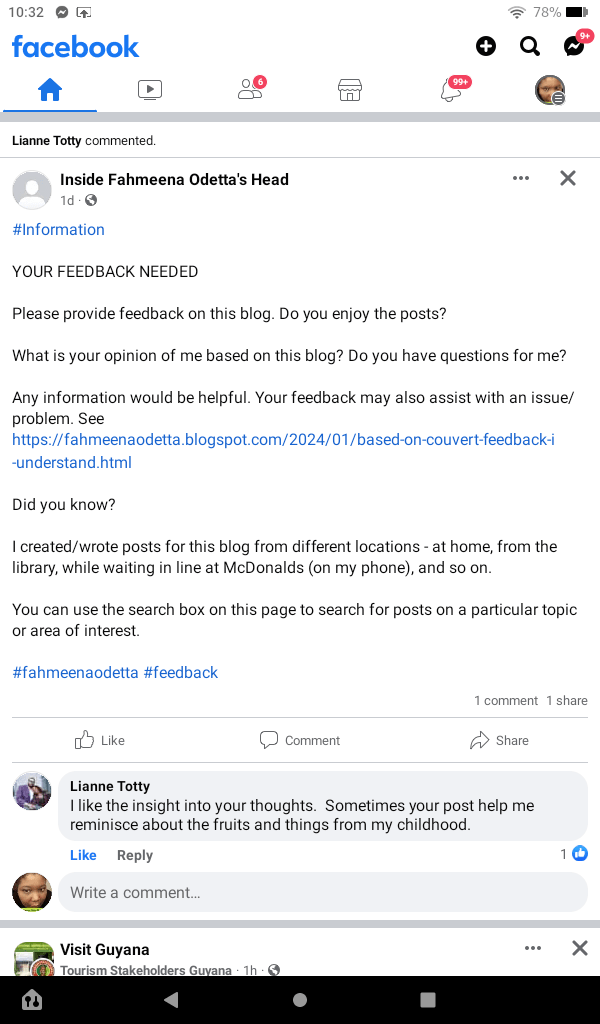This screenshot has width=600, height=1024.
Task: Hide the Inside Fahmeena Odetta's Head post
Action: pyautogui.click(x=568, y=178)
